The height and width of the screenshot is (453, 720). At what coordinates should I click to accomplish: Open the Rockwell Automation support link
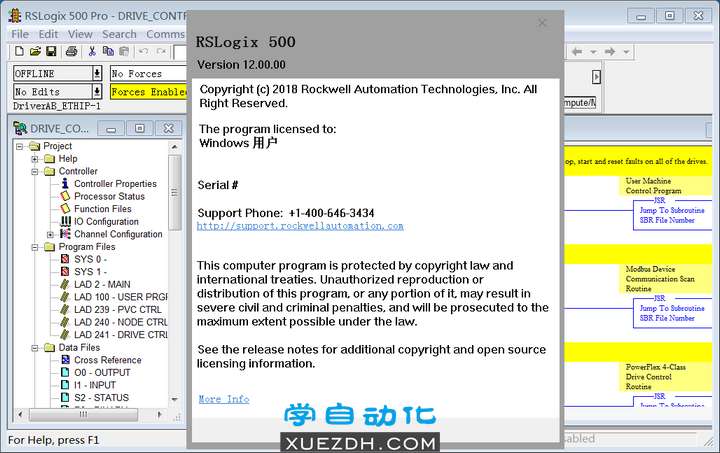coord(300,226)
